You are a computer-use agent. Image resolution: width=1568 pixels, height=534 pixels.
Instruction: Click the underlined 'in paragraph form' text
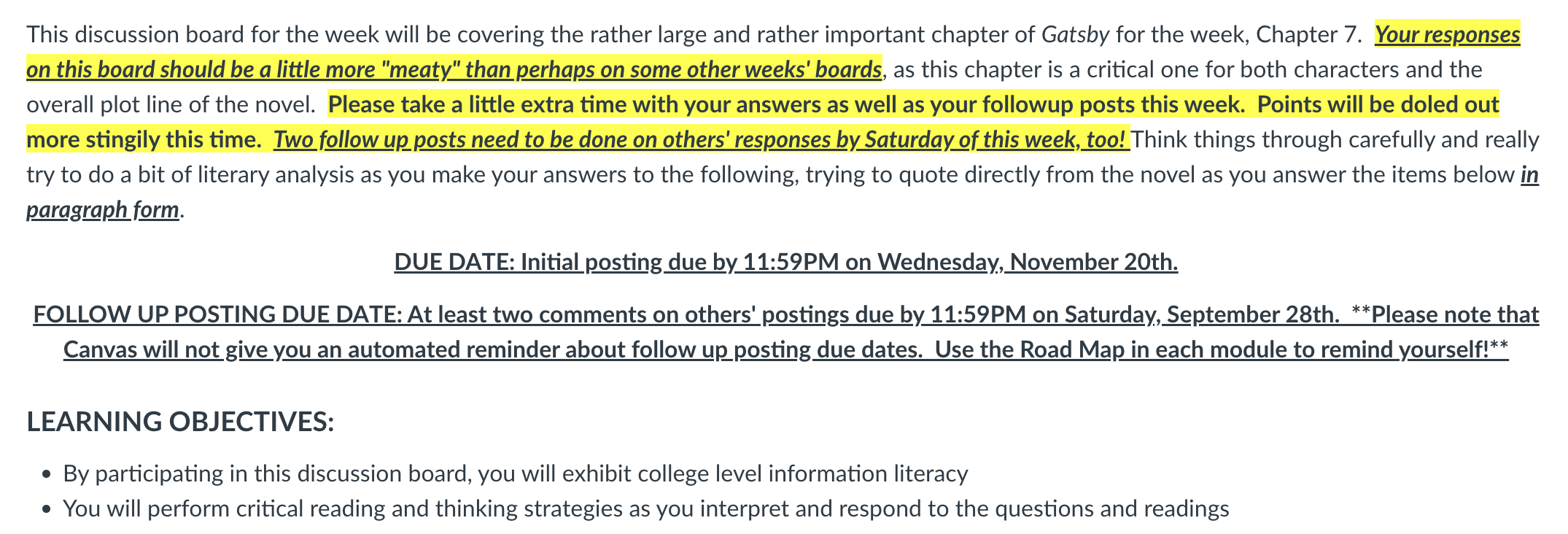783,192
